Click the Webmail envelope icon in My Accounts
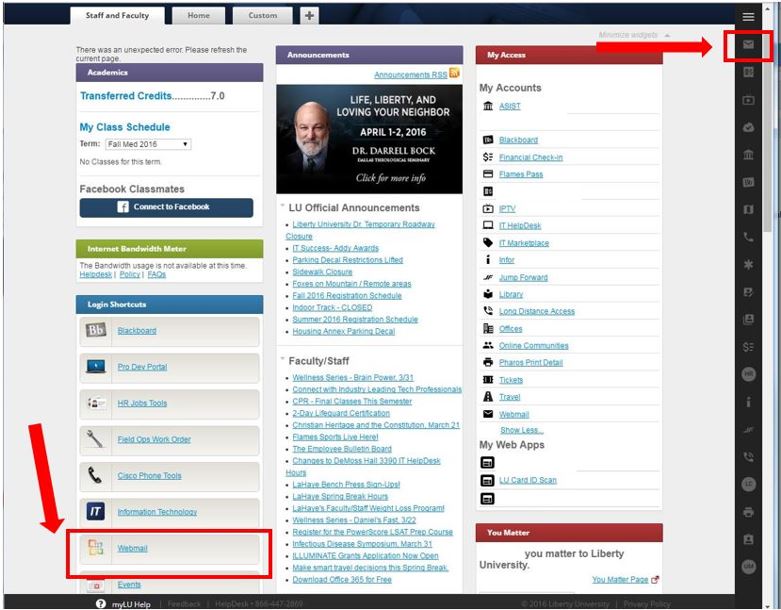 click(488, 414)
